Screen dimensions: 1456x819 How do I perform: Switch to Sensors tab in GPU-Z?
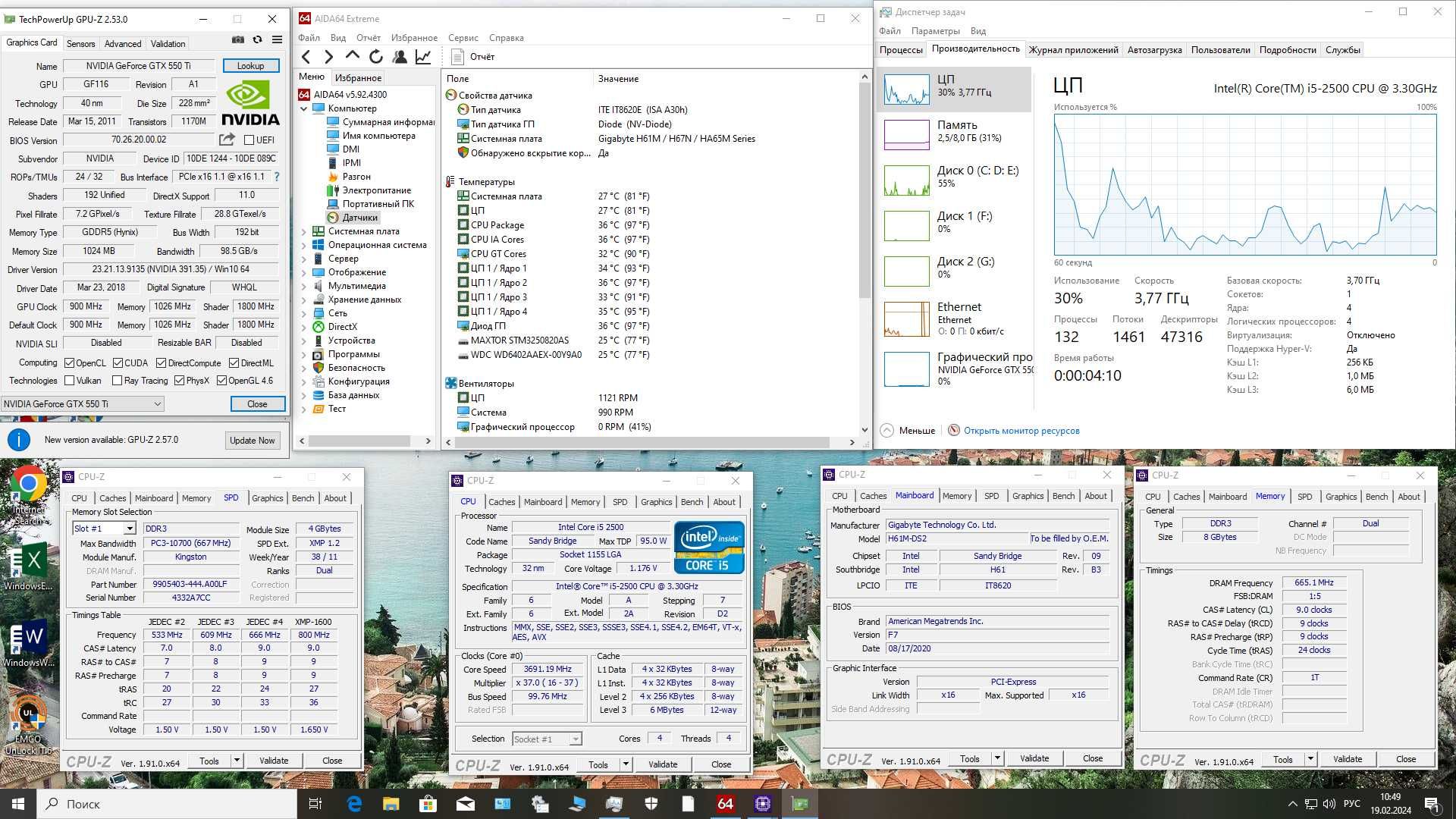[81, 44]
